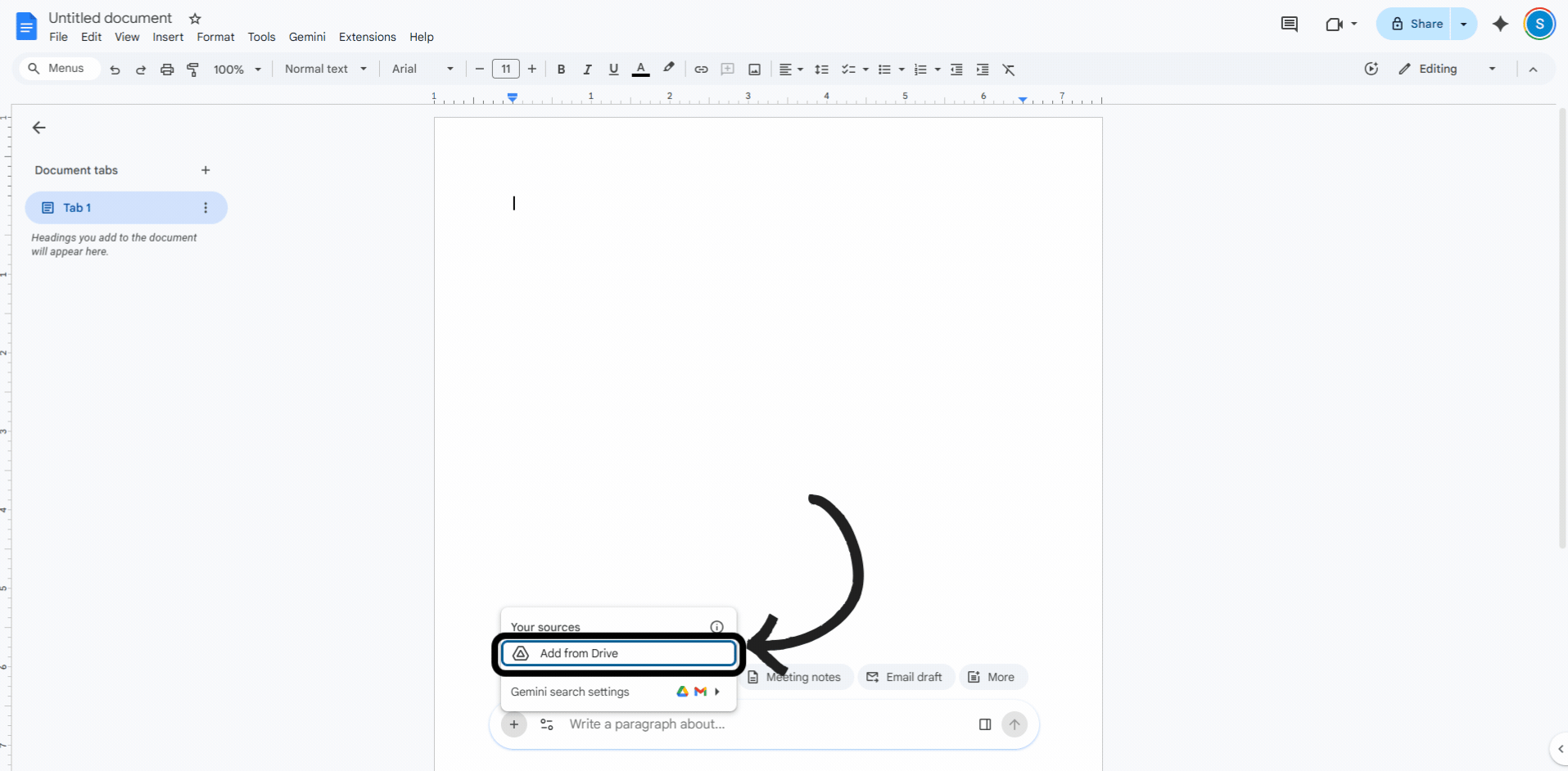This screenshot has height=771, width=1568.
Task: Select Add from Drive option
Action: 619,653
